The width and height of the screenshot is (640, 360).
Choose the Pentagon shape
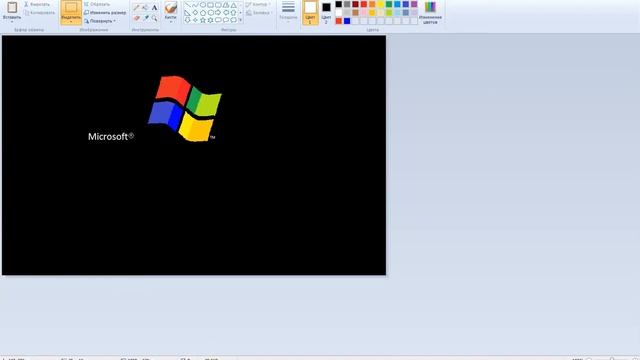pos(203,13)
